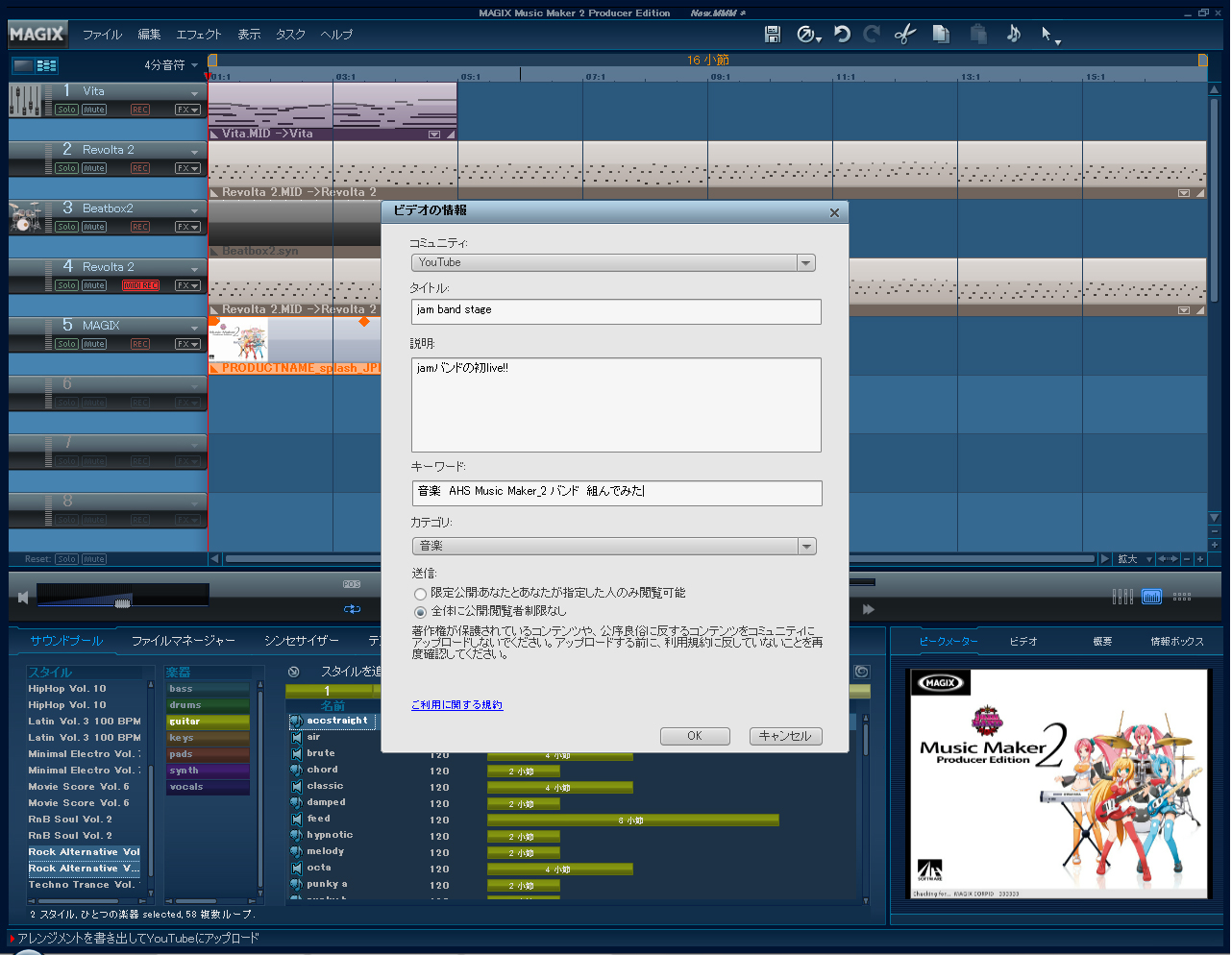Click the Beatbox2 drum kit icon
The height and width of the screenshot is (955, 1232).
pyautogui.click(x=25, y=217)
